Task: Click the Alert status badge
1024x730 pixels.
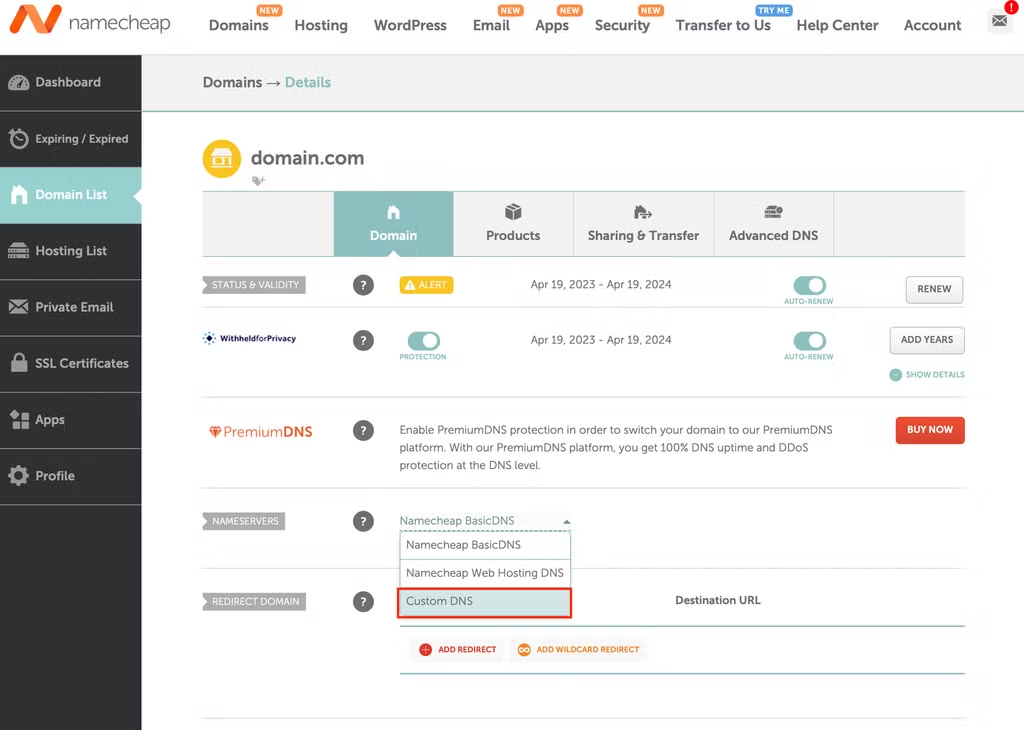Action: 426,285
